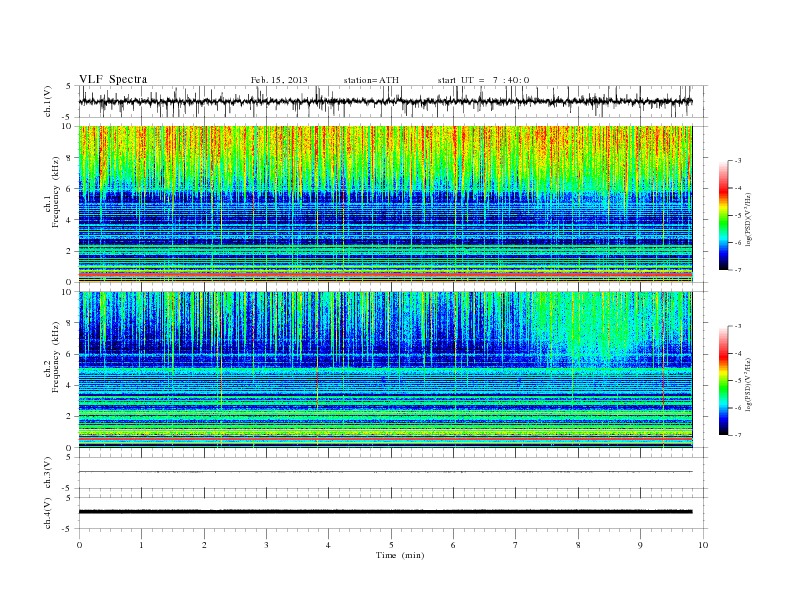Click the ch.4(V) axis label

click(x=48, y=513)
